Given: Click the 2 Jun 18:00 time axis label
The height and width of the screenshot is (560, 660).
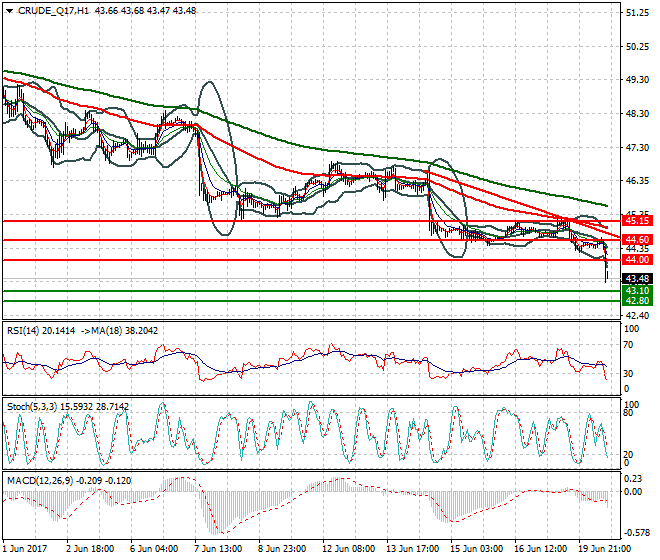Looking at the screenshot, I should coord(90,549).
